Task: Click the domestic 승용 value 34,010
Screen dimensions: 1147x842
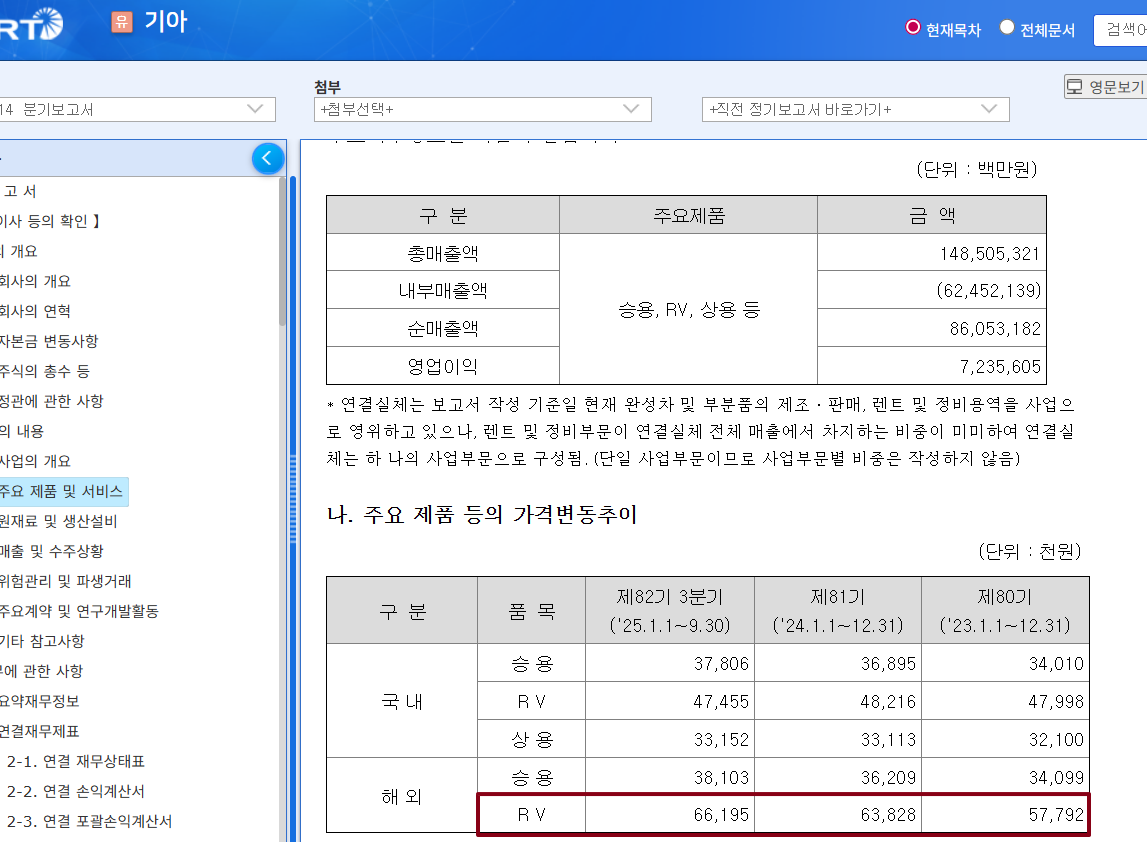Action: 1056,664
